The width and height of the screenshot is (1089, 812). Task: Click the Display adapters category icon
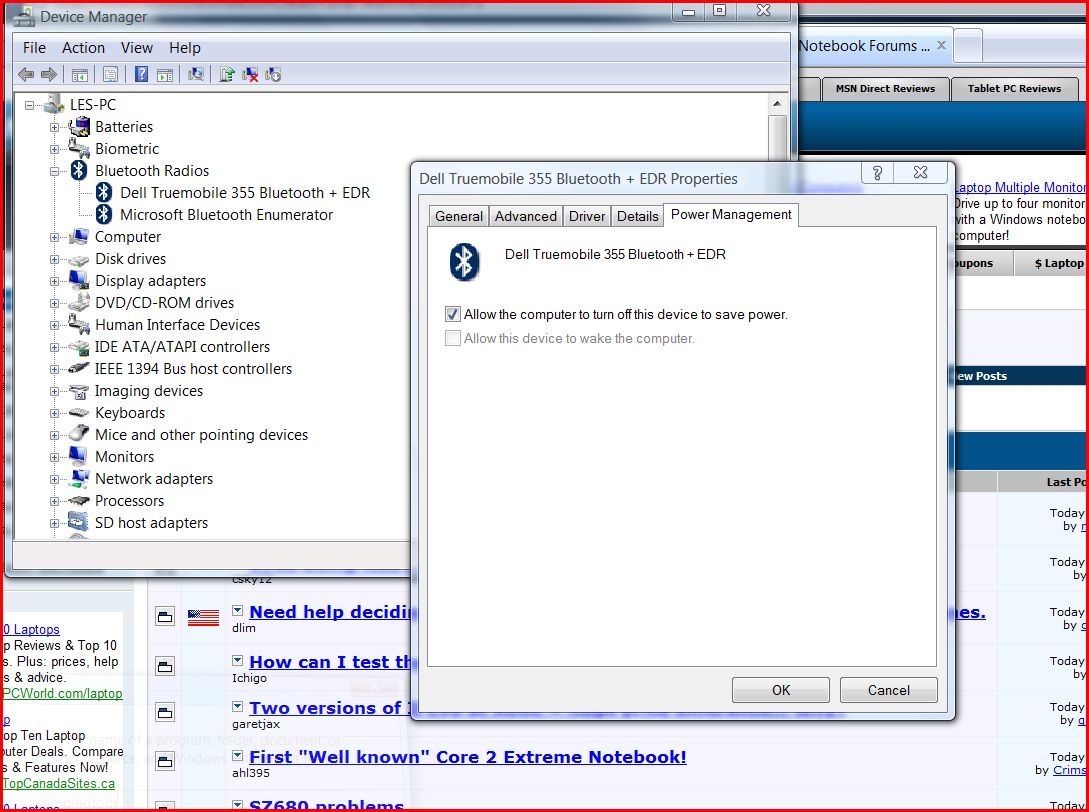[x=79, y=280]
